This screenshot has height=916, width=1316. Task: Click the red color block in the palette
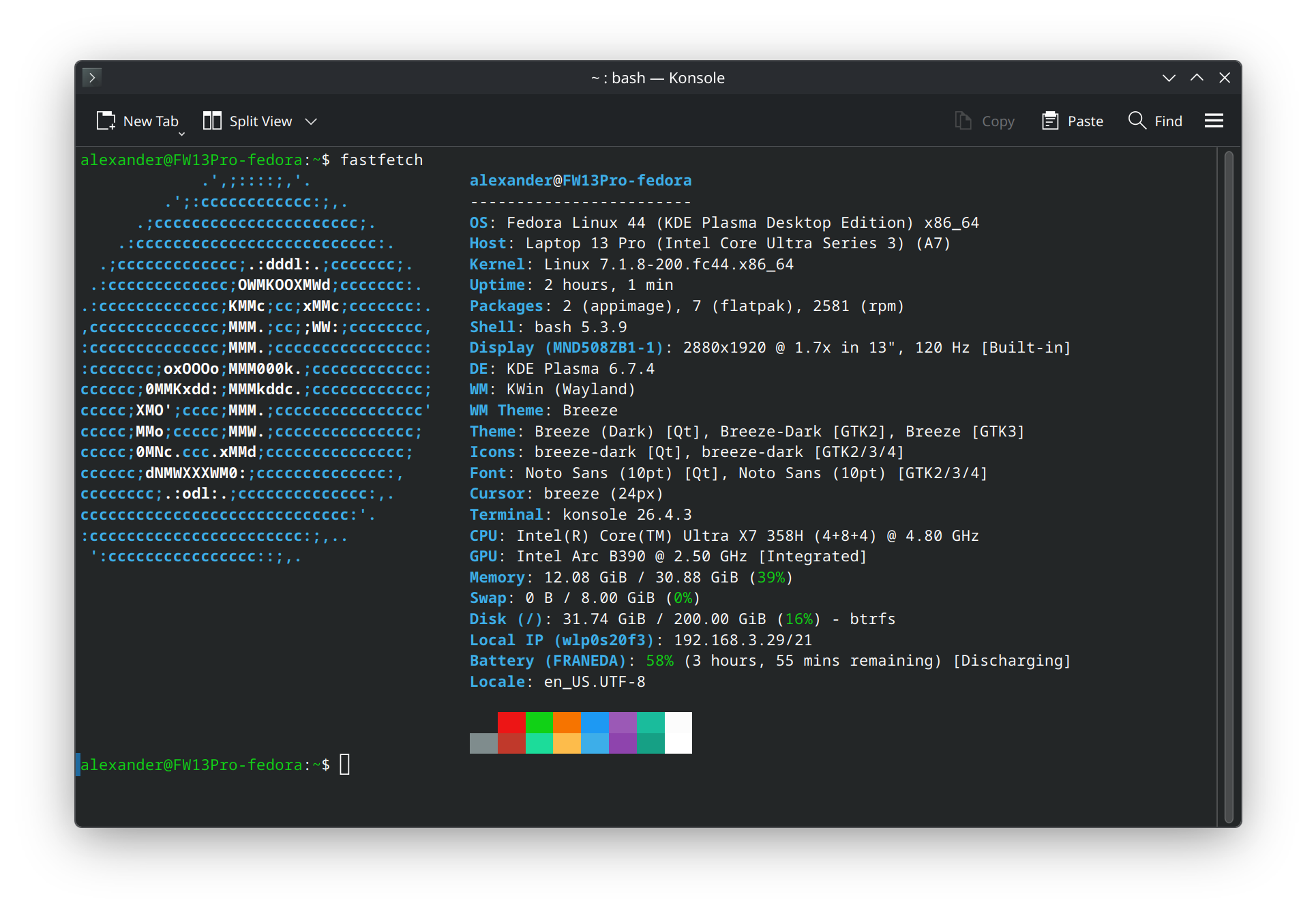tap(511, 722)
